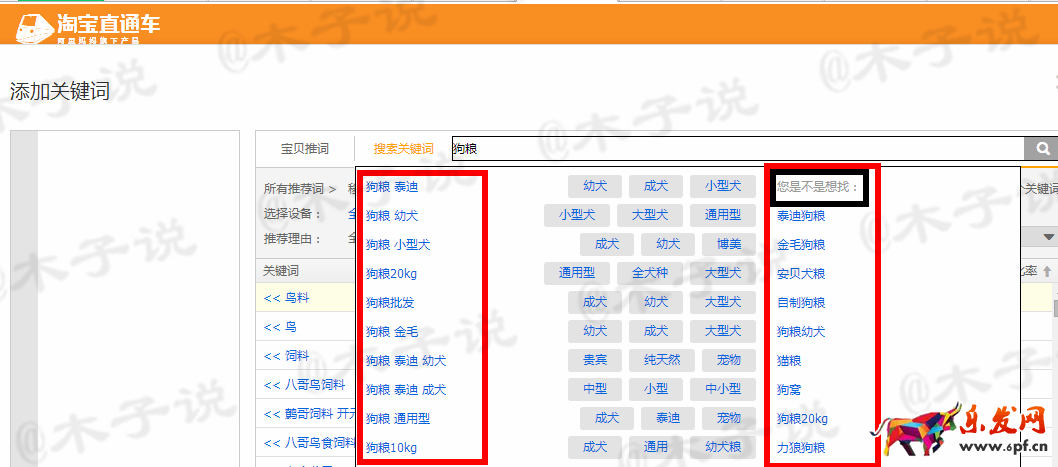Switch to the 宝贝推词 tab
Screen dimensions: 1058x467
304,149
